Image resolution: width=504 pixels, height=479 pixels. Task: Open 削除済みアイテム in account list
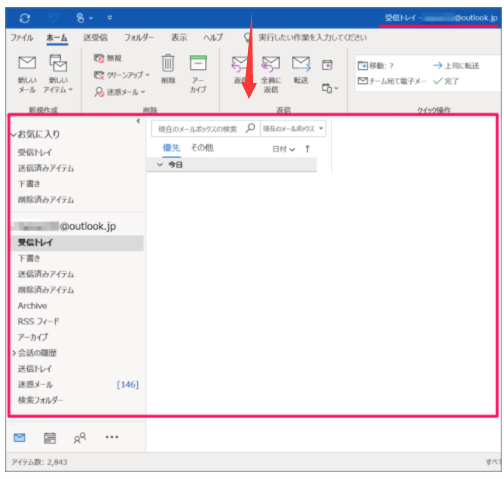pos(46,290)
